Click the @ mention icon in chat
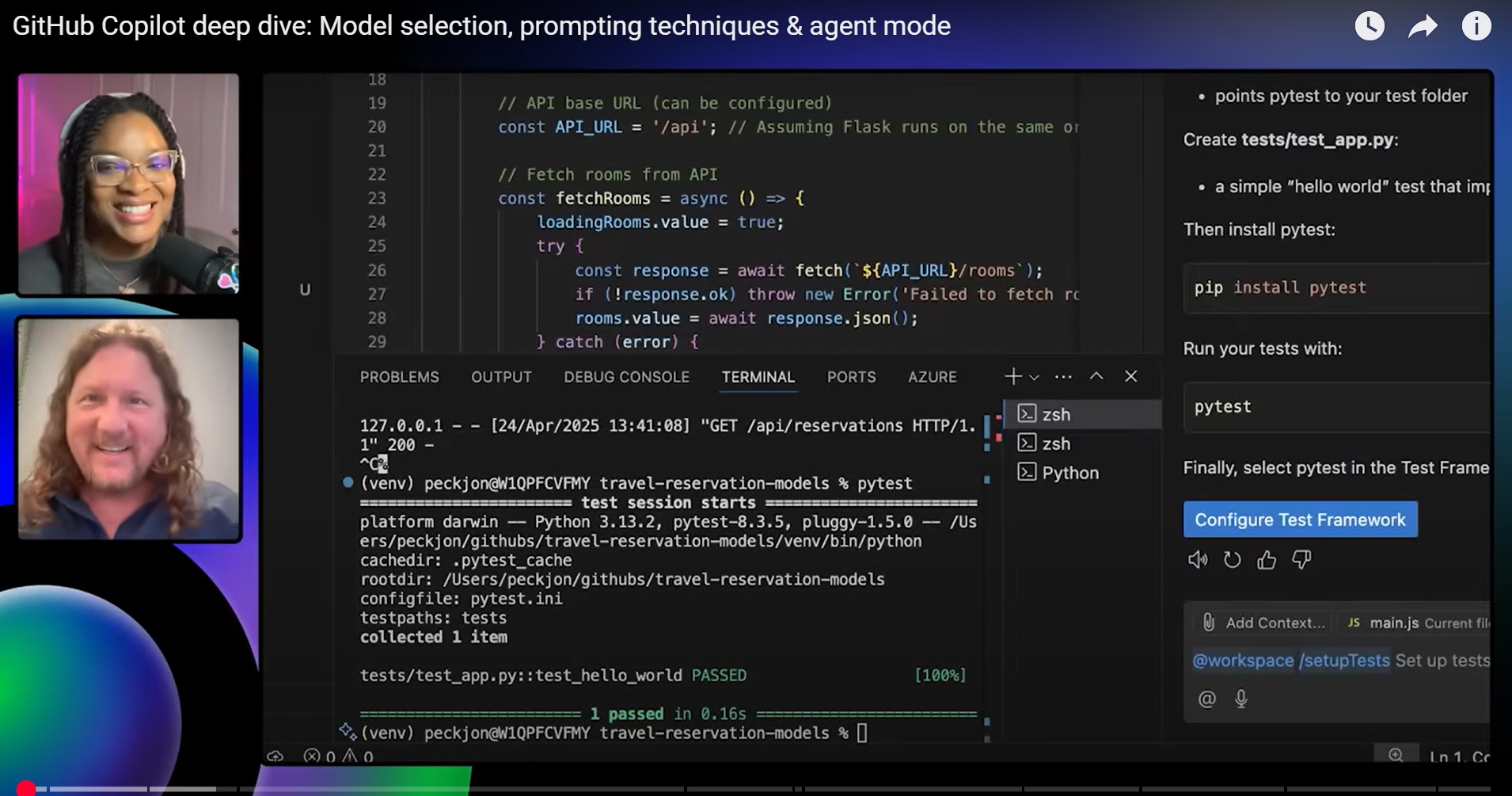 point(1206,699)
